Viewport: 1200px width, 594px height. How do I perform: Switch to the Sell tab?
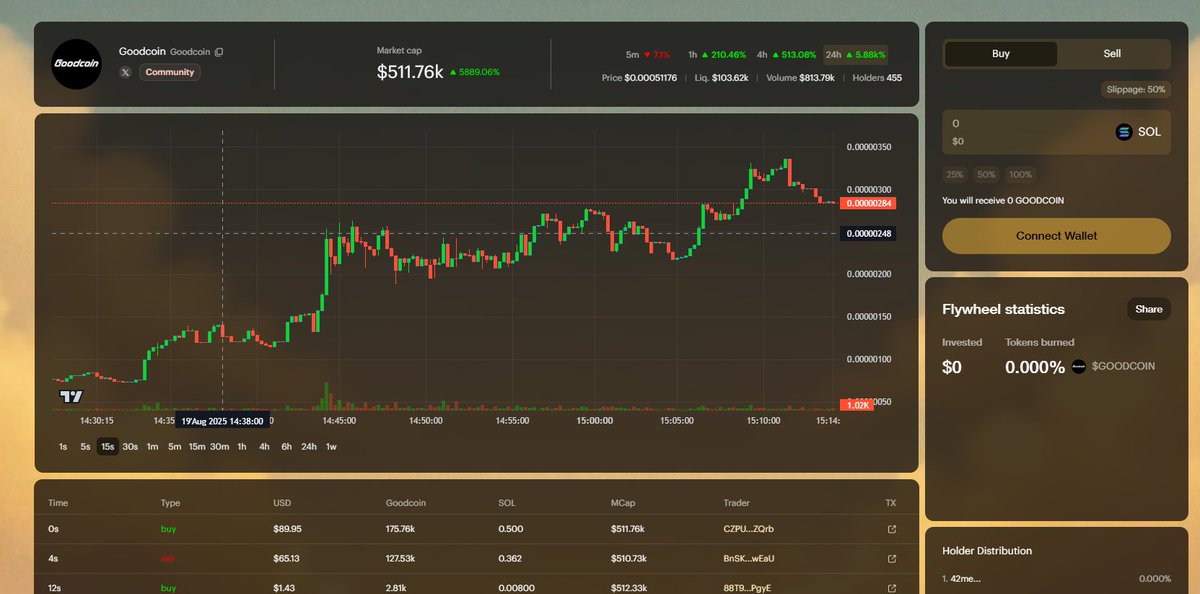click(x=1112, y=54)
